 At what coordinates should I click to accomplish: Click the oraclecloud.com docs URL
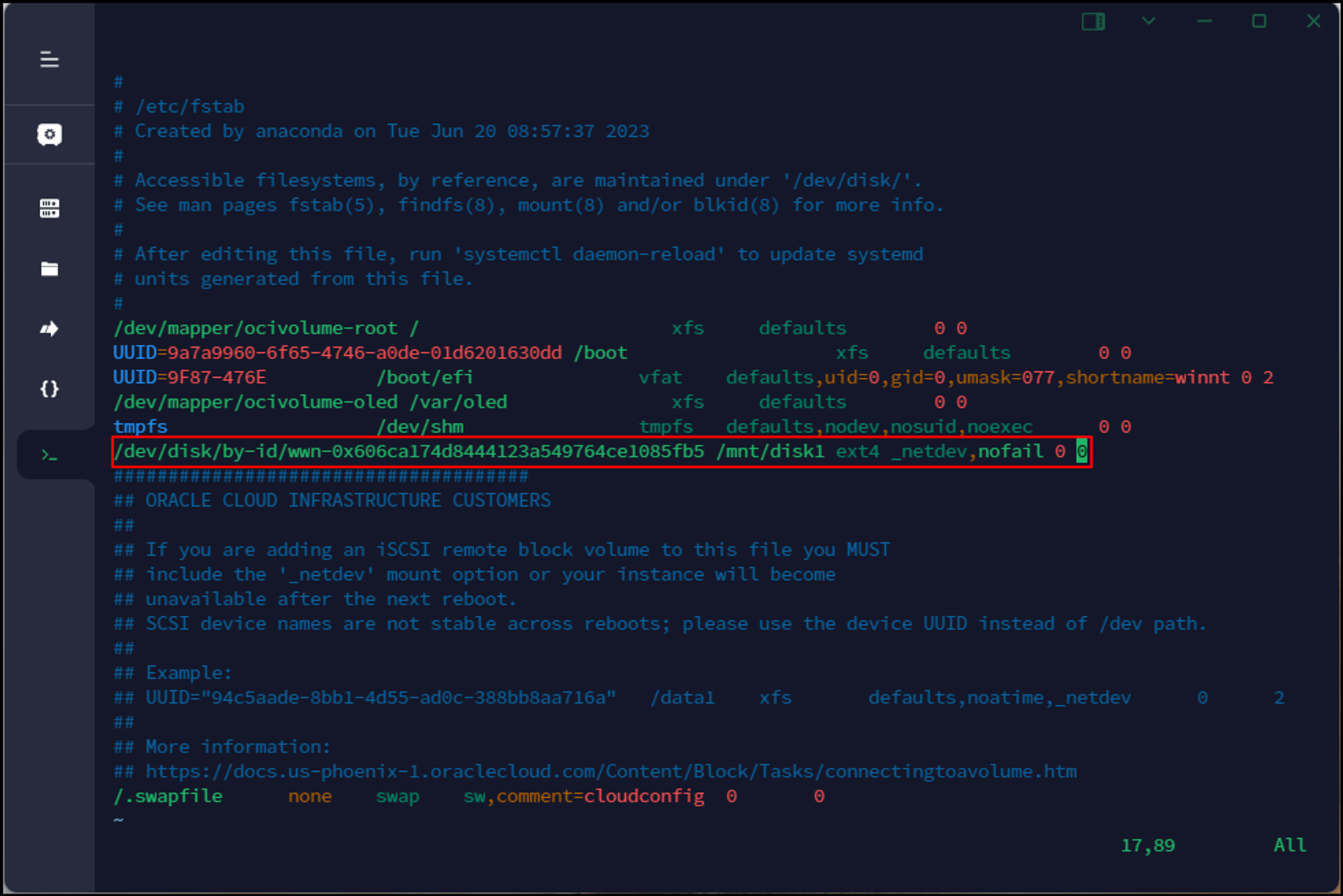point(611,772)
